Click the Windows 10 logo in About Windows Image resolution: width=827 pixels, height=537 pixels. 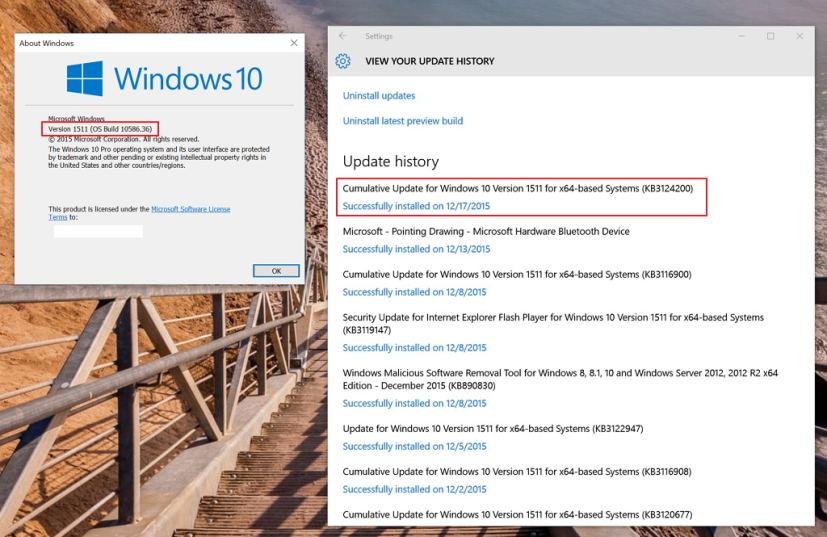pyautogui.click(x=164, y=79)
